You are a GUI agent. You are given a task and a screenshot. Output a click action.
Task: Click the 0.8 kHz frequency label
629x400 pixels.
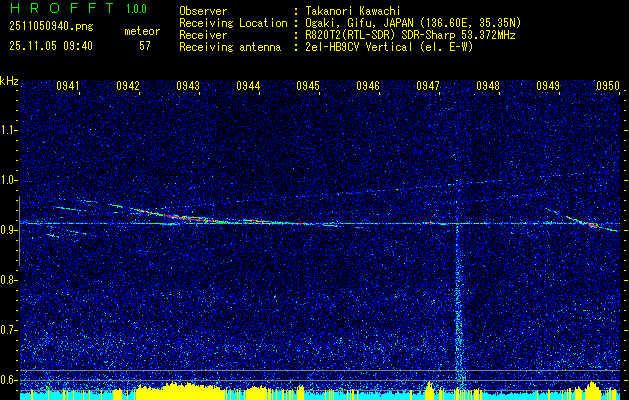[9, 280]
